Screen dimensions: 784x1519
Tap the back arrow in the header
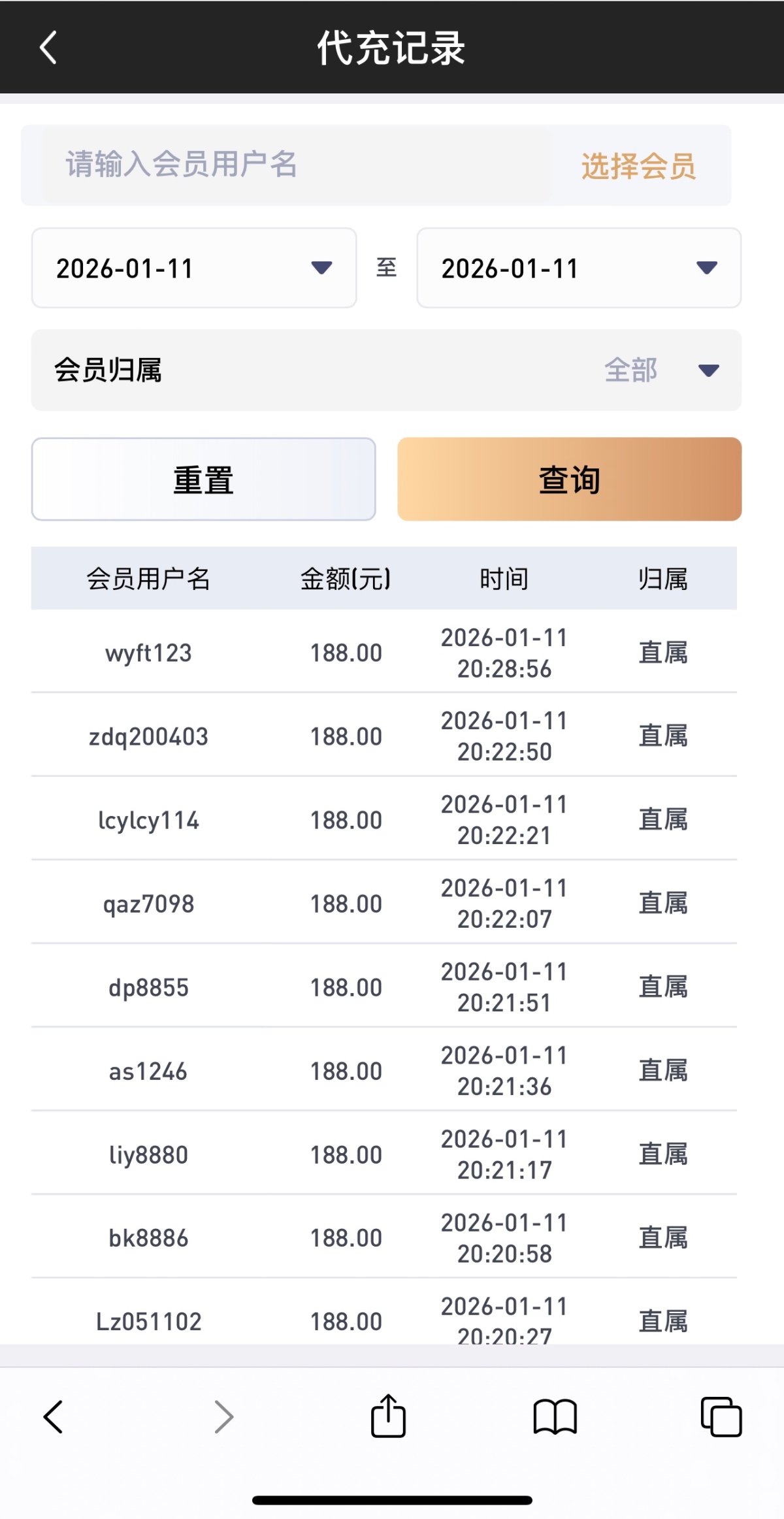(48, 48)
